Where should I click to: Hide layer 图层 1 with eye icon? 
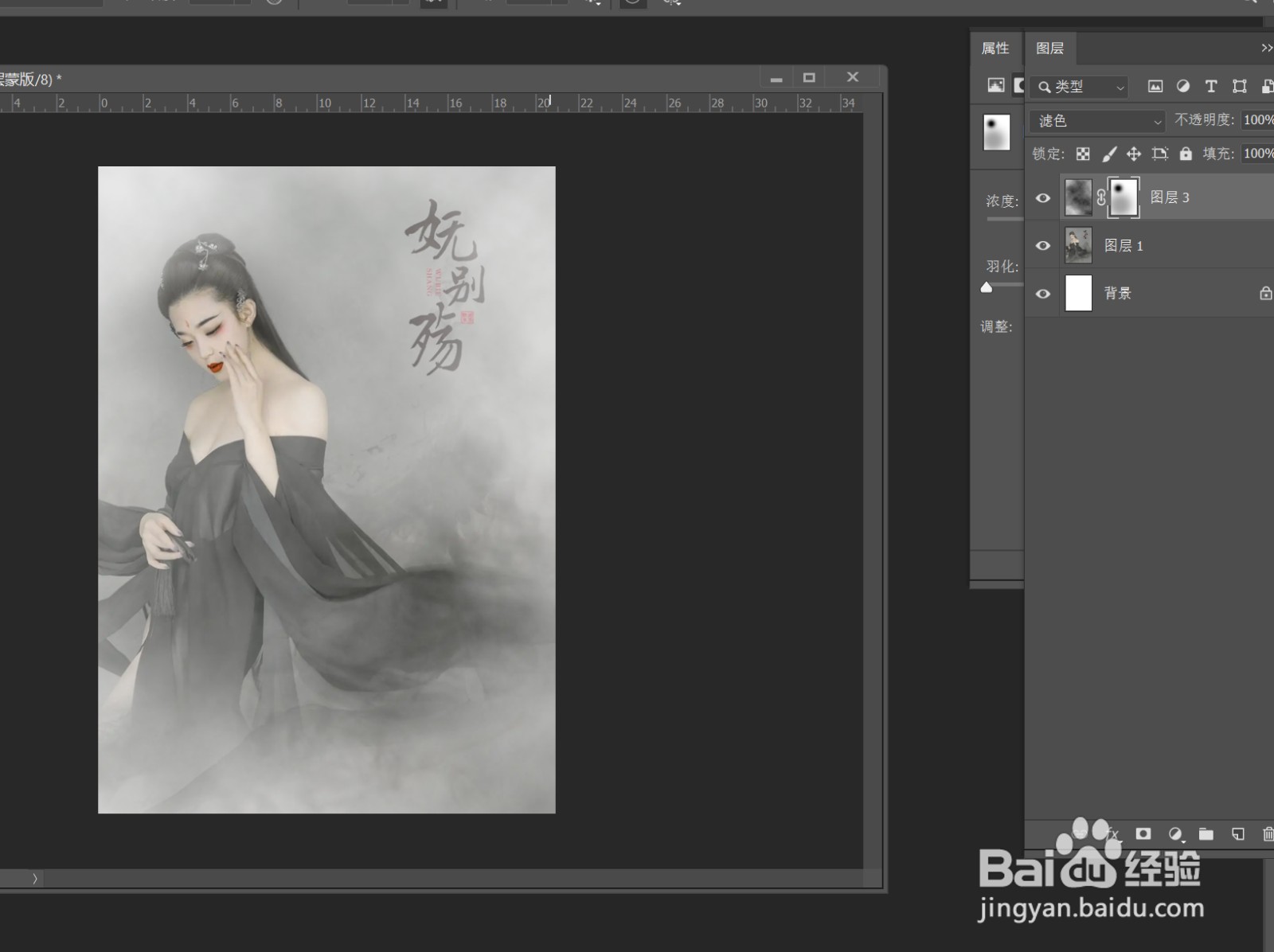point(1043,246)
